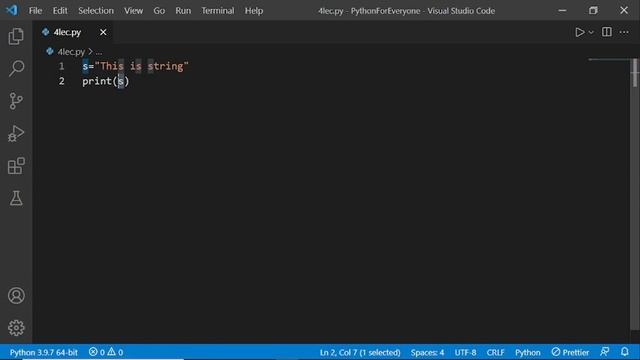
Task: Click the feedback icon in status bar
Action: (604, 352)
